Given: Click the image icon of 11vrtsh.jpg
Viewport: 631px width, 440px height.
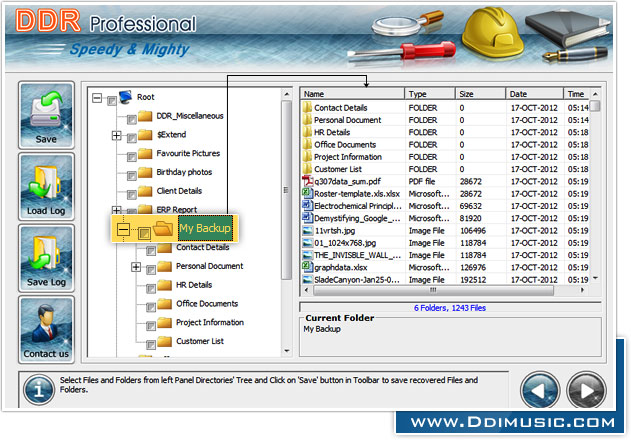Looking at the screenshot, I should point(307,231).
